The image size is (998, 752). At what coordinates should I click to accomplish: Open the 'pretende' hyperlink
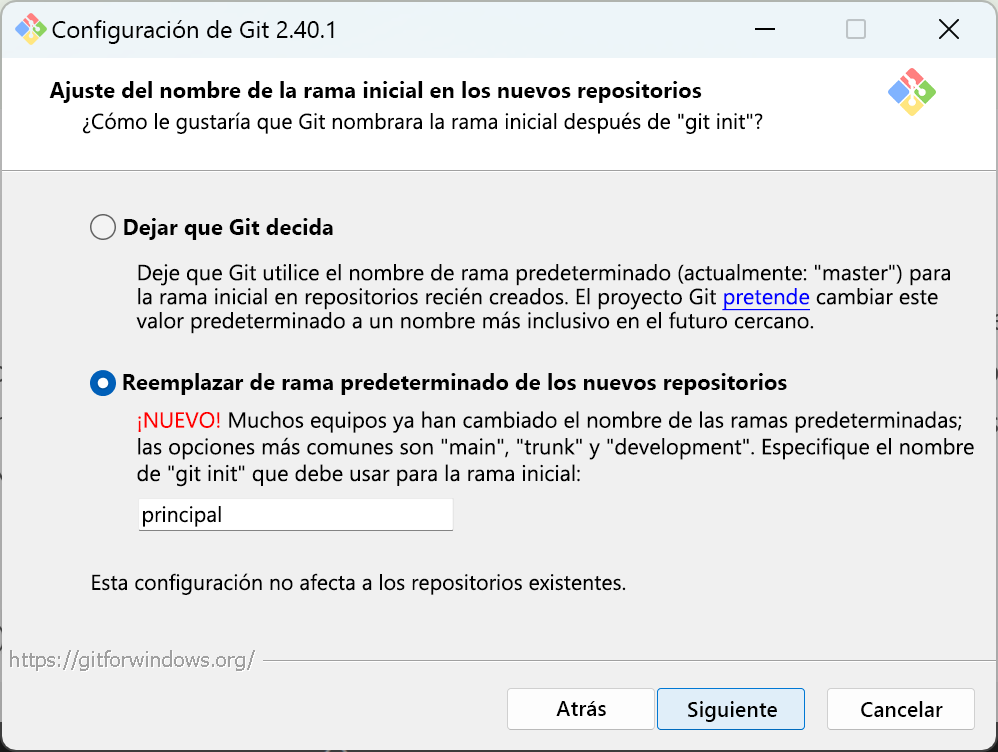(x=766, y=297)
